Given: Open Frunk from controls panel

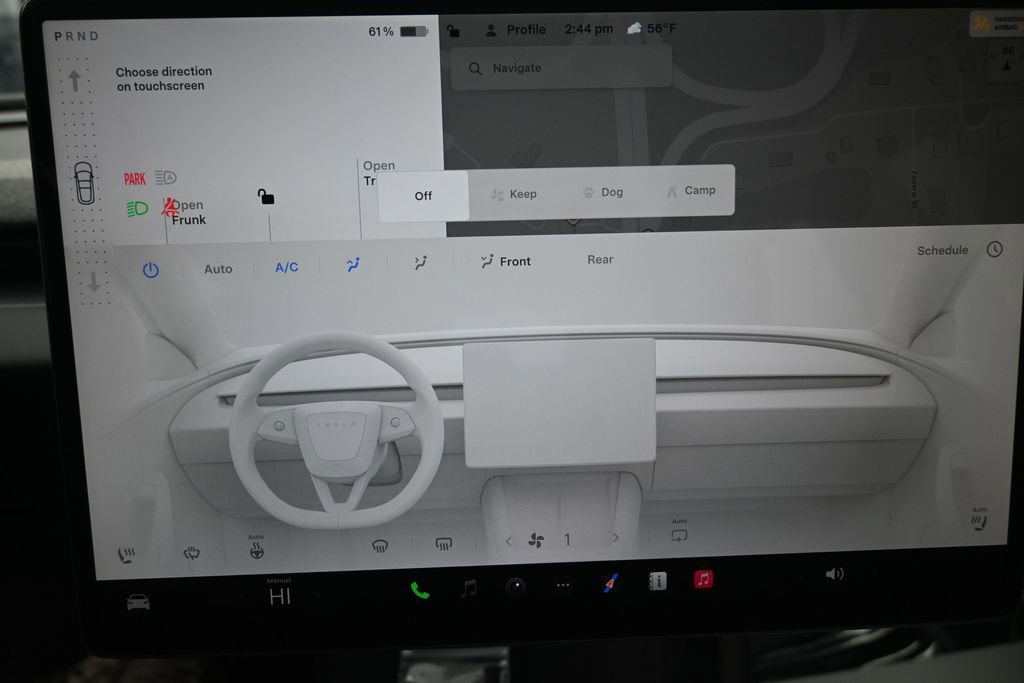Looking at the screenshot, I should (x=188, y=211).
